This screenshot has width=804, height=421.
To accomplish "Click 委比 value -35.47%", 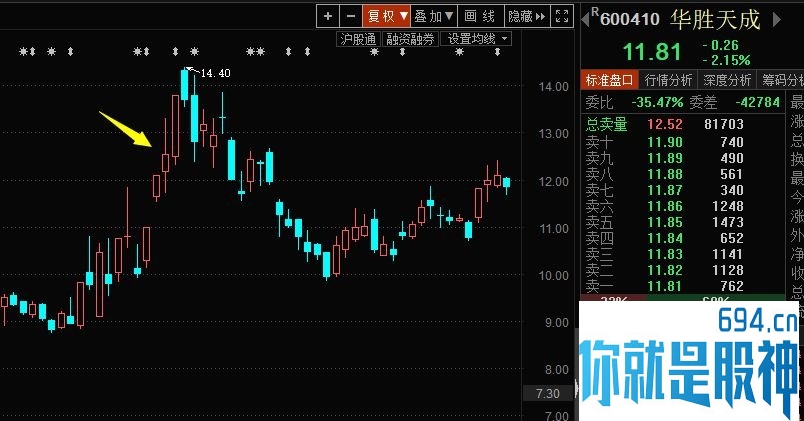I will pyautogui.click(x=657, y=103).
